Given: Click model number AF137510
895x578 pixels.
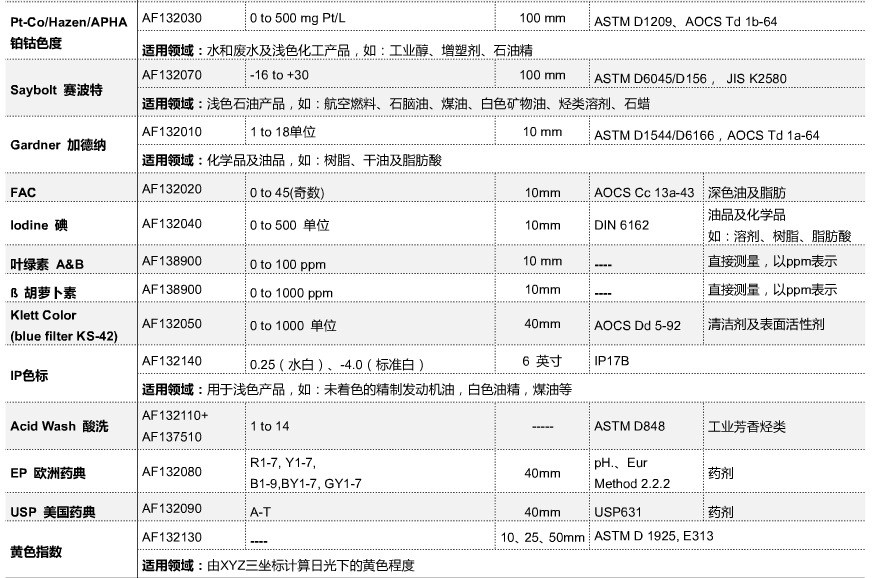Looking at the screenshot, I should 172,437.
